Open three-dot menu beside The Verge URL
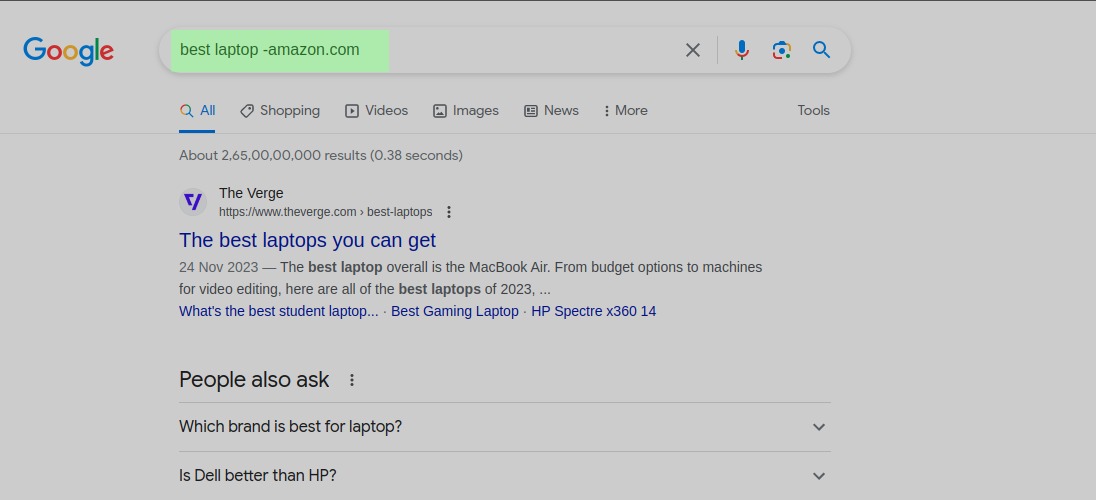This screenshot has height=500, width=1096. pyautogui.click(x=449, y=212)
